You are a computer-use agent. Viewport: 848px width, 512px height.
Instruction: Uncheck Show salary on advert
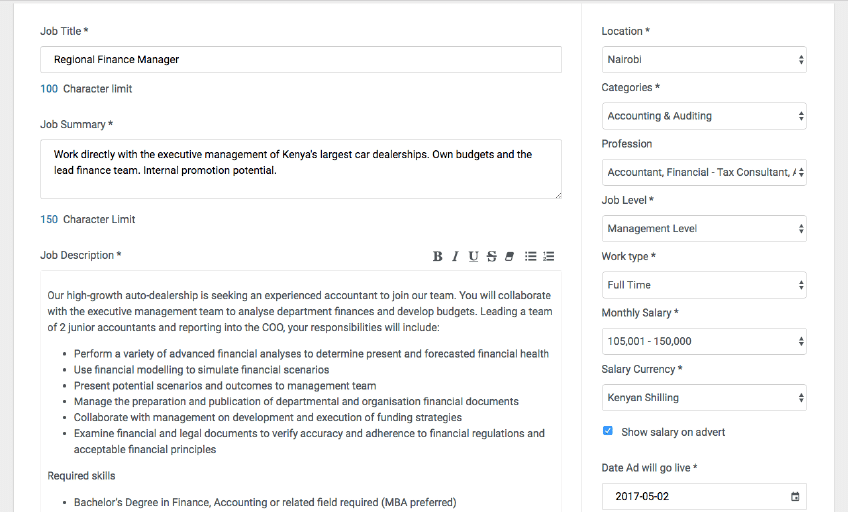click(x=608, y=432)
